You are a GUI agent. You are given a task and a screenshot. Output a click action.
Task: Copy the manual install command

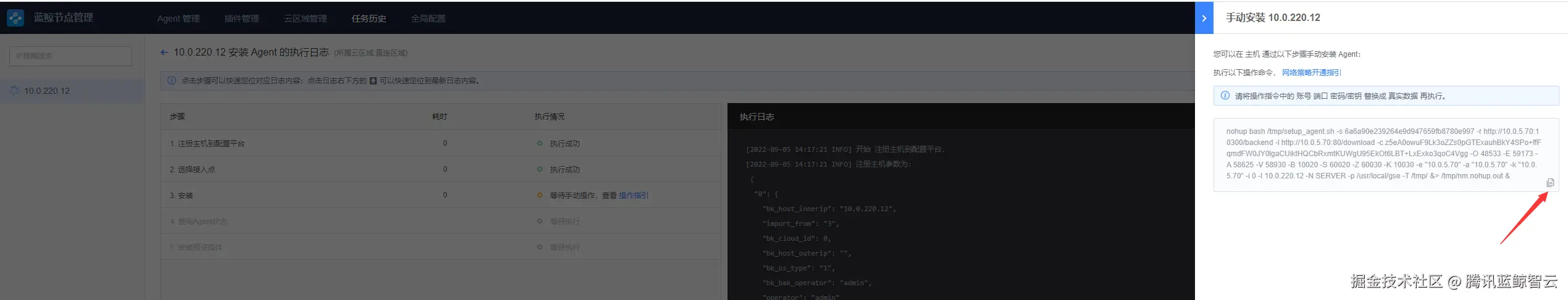(x=1550, y=183)
